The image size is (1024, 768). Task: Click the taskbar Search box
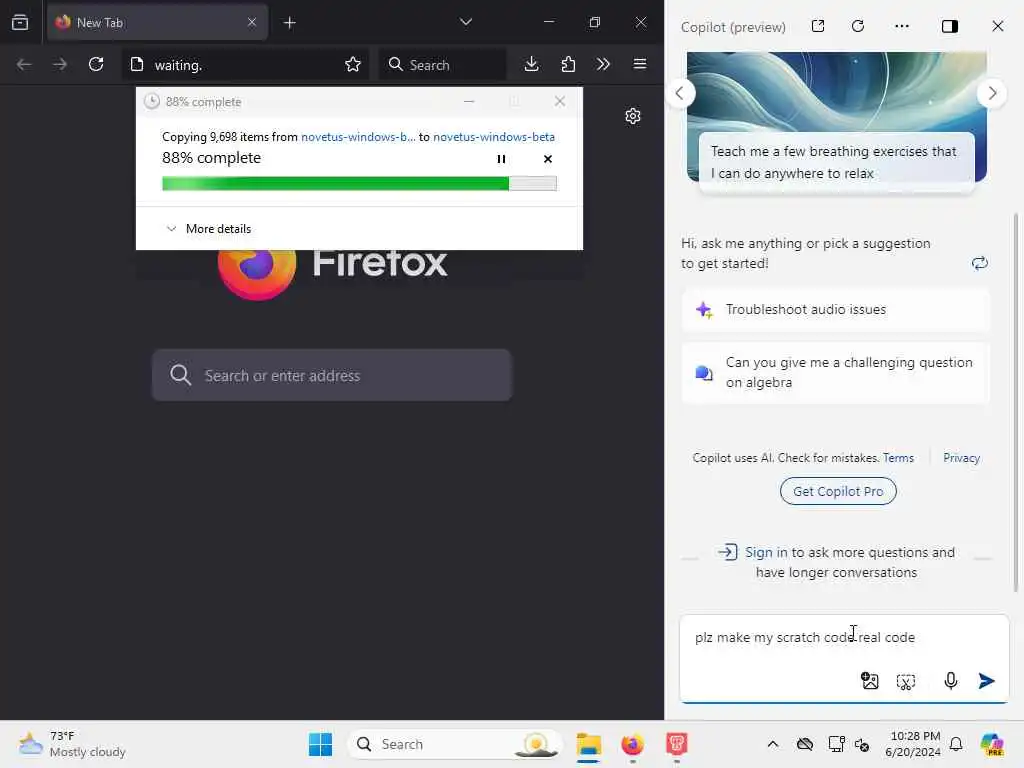click(455, 744)
